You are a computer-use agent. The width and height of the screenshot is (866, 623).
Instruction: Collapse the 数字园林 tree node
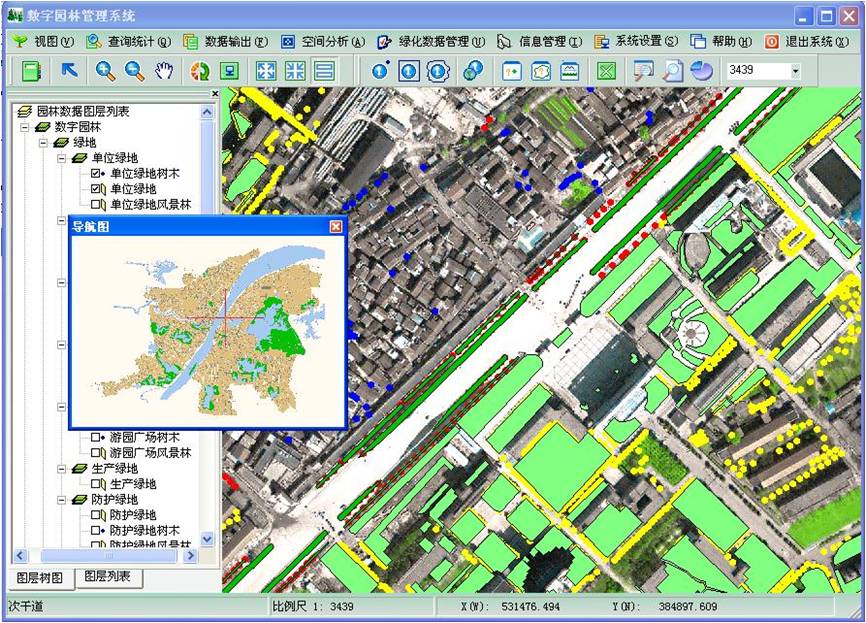coord(26,127)
